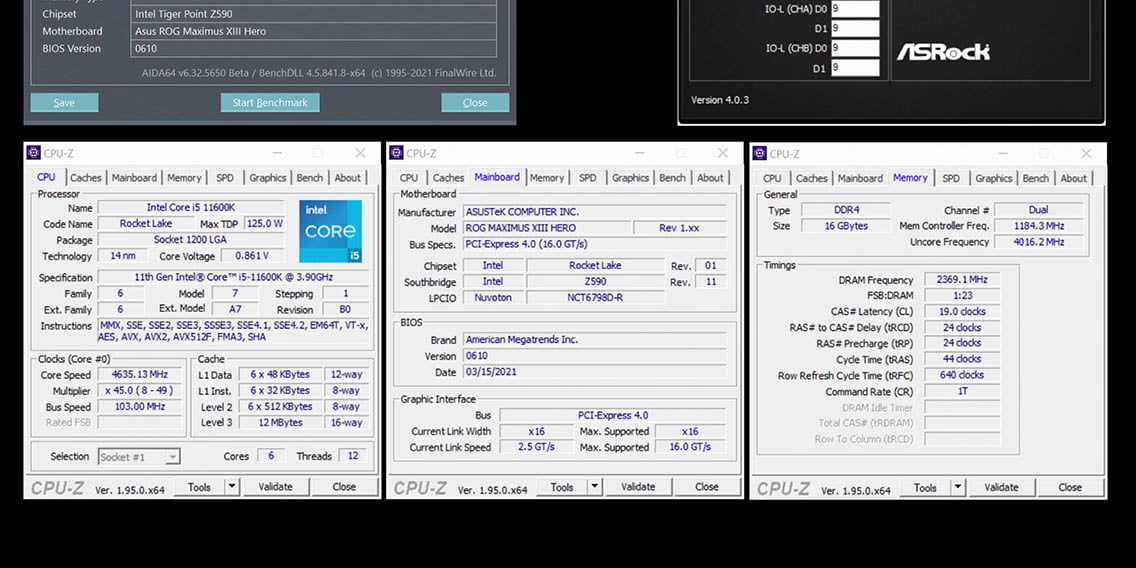Screen dimensions: 1136x568
Task: Click Start Benchmark button in AIDA64
Action: pyautogui.click(x=270, y=102)
